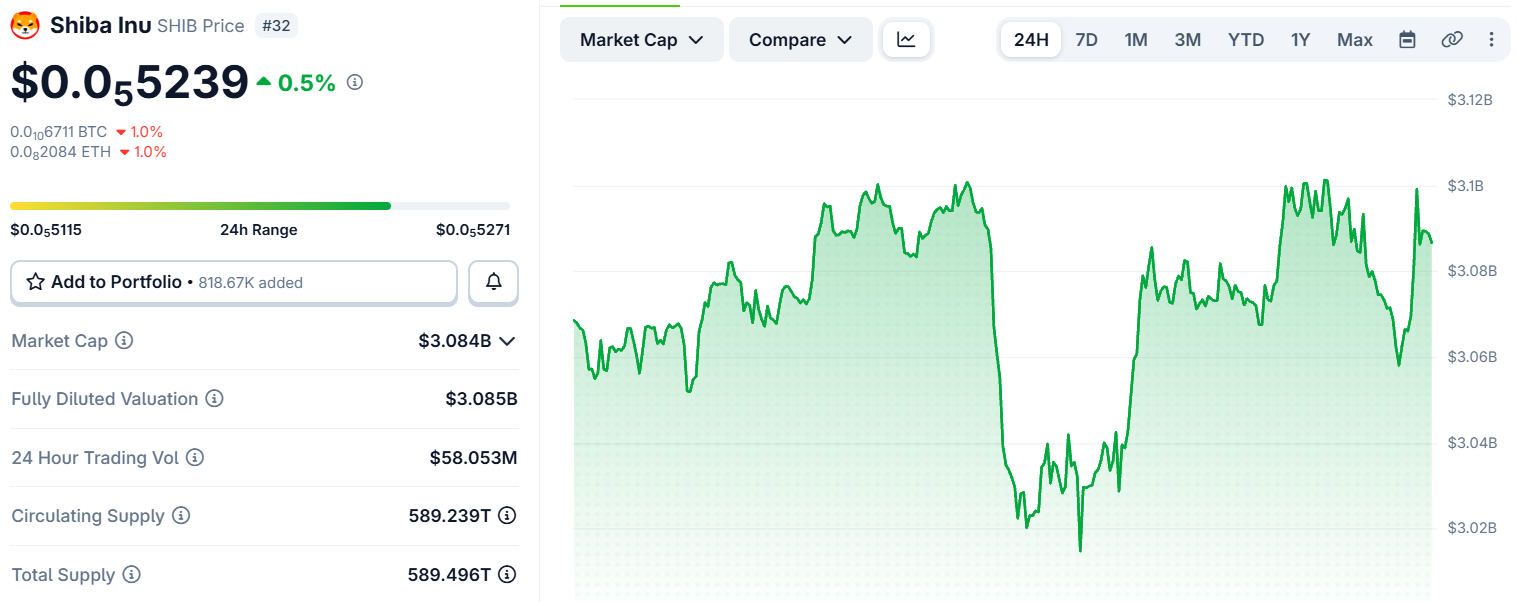Click info icon beside 589.239T value
This screenshot has width=1517, height=602.
[507, 516]
